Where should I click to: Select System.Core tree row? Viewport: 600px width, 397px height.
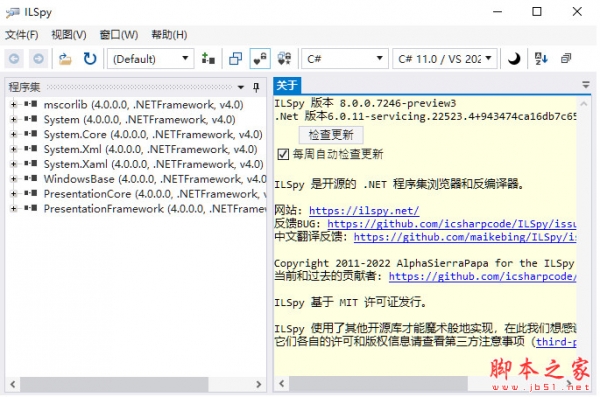click(153, 134)
